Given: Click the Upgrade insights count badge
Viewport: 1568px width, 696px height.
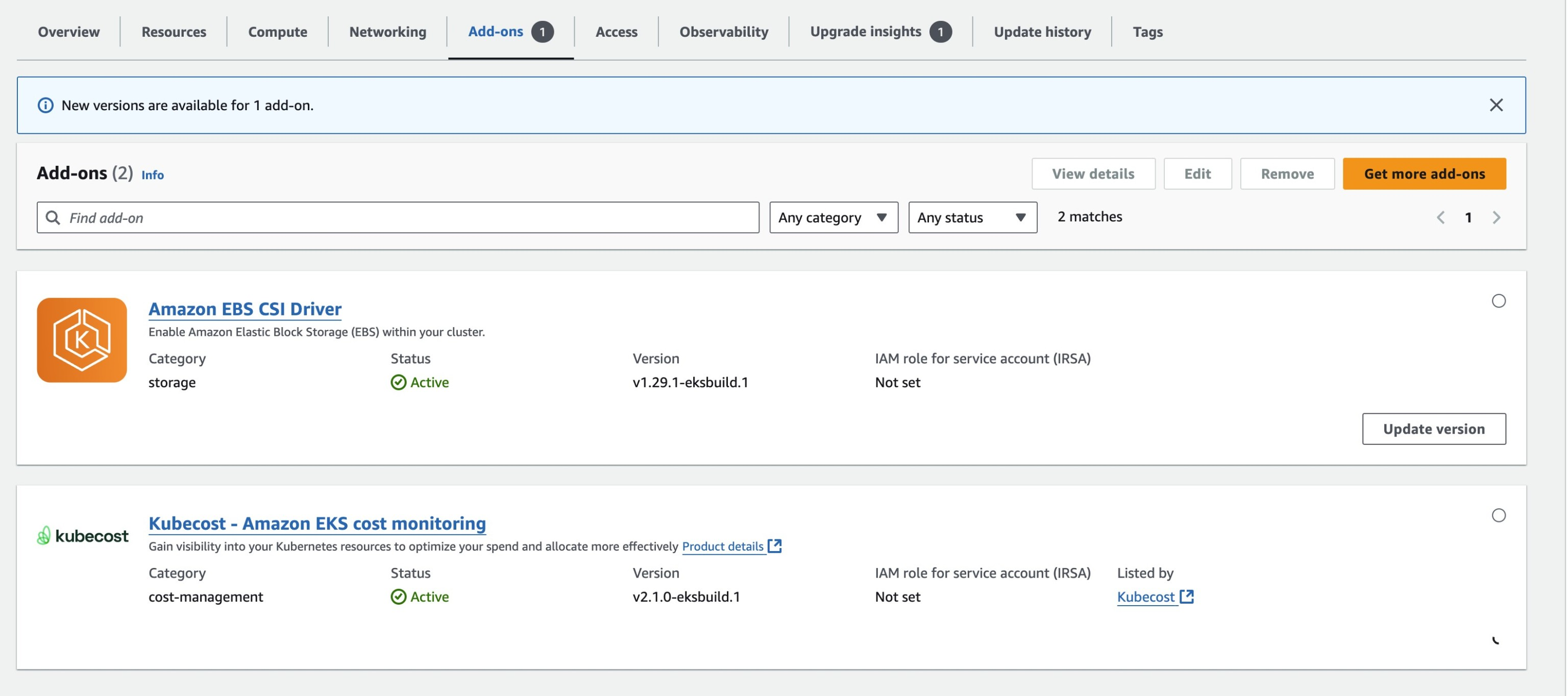Looking at the screenshot, I should coord(940,32).
